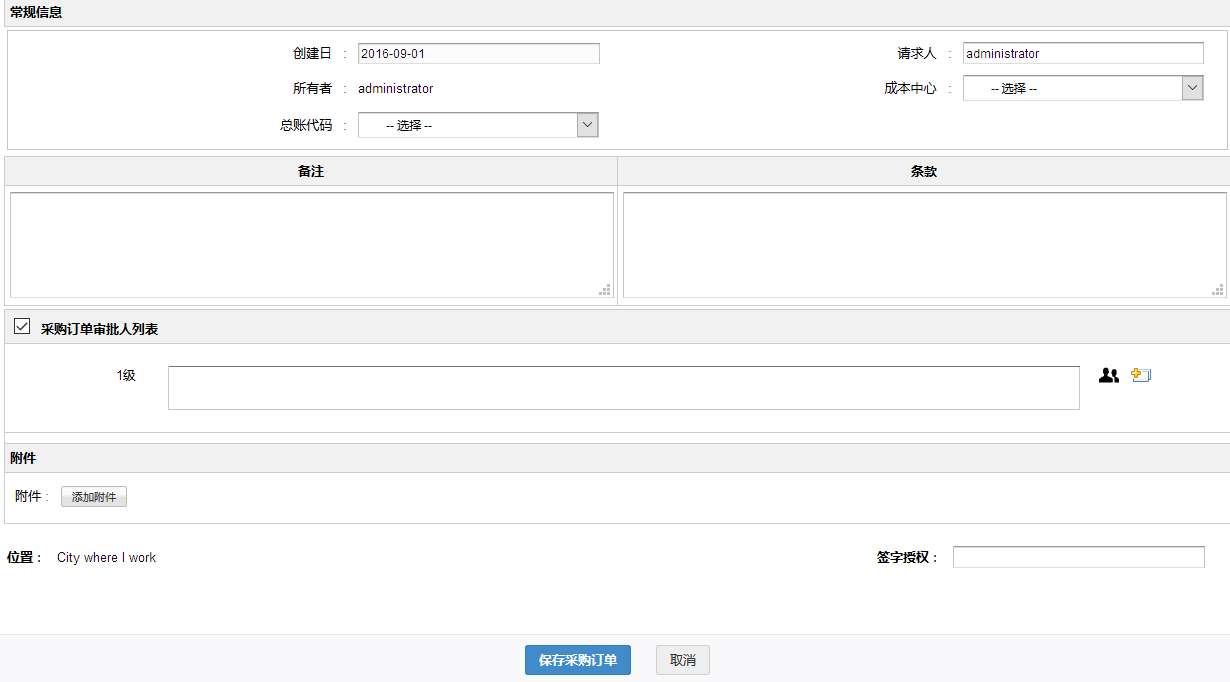Save with the 保存采购订单 button
1230x682 pixels.
point(577,660)
